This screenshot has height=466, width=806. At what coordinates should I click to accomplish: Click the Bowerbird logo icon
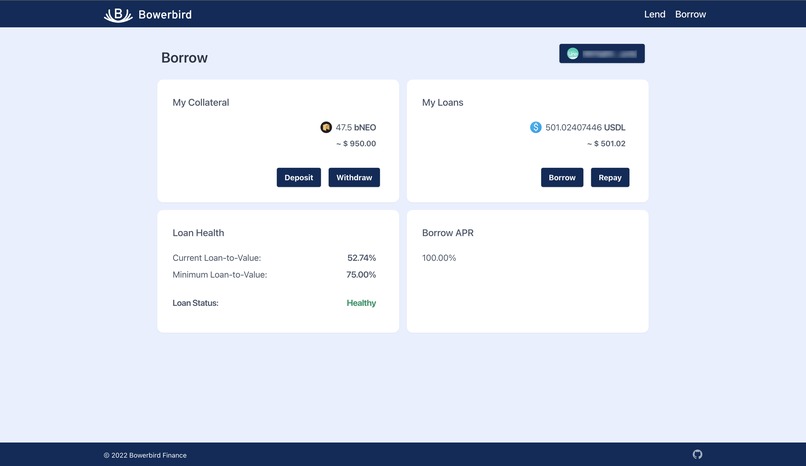118,15
